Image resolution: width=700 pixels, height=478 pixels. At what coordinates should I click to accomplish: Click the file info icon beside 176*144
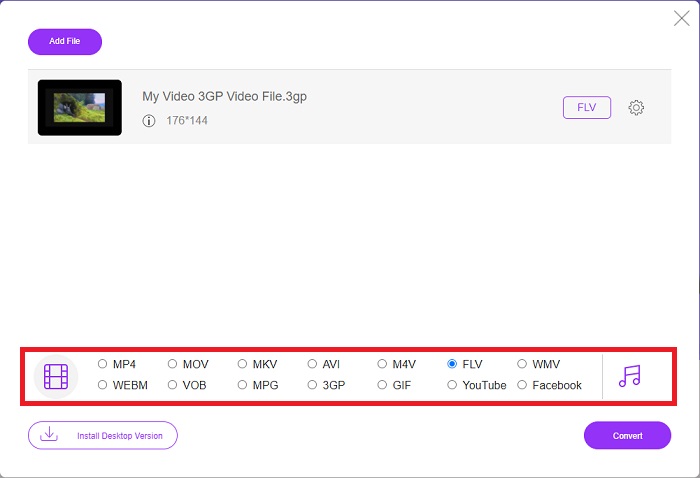pyautogui.click(x=149, y=121)
